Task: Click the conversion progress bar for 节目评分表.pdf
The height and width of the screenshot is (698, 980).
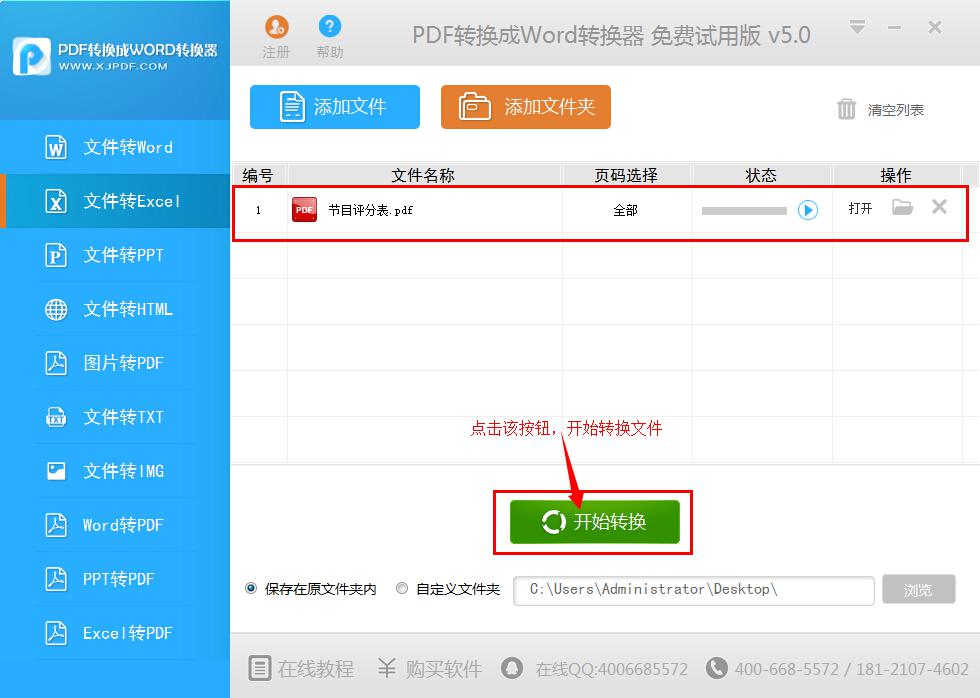Action: (744, 211)
